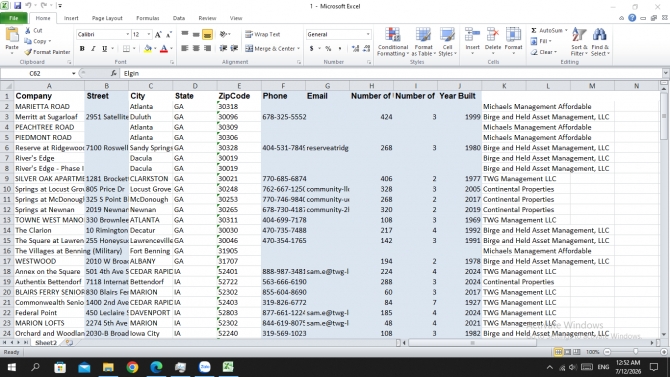
Task: Switch to the Formulas tab
Action: coord(147,18)
